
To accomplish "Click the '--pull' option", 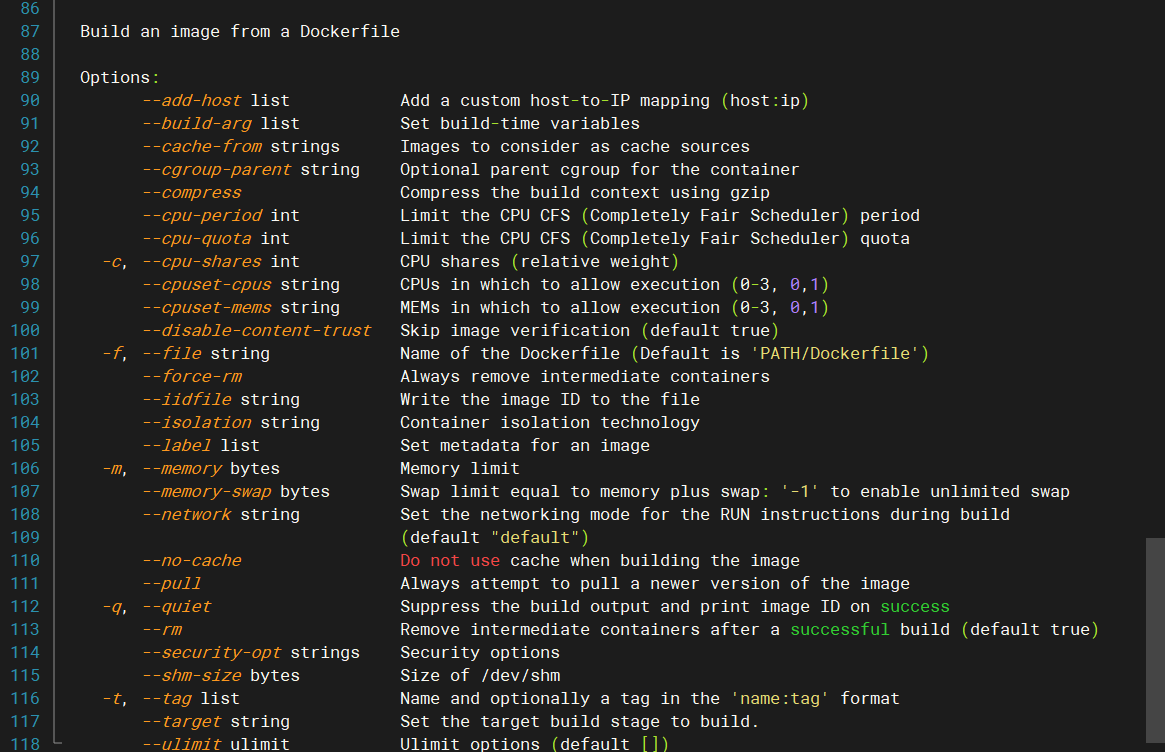I will pyautogui.click(x=172, y=584).
